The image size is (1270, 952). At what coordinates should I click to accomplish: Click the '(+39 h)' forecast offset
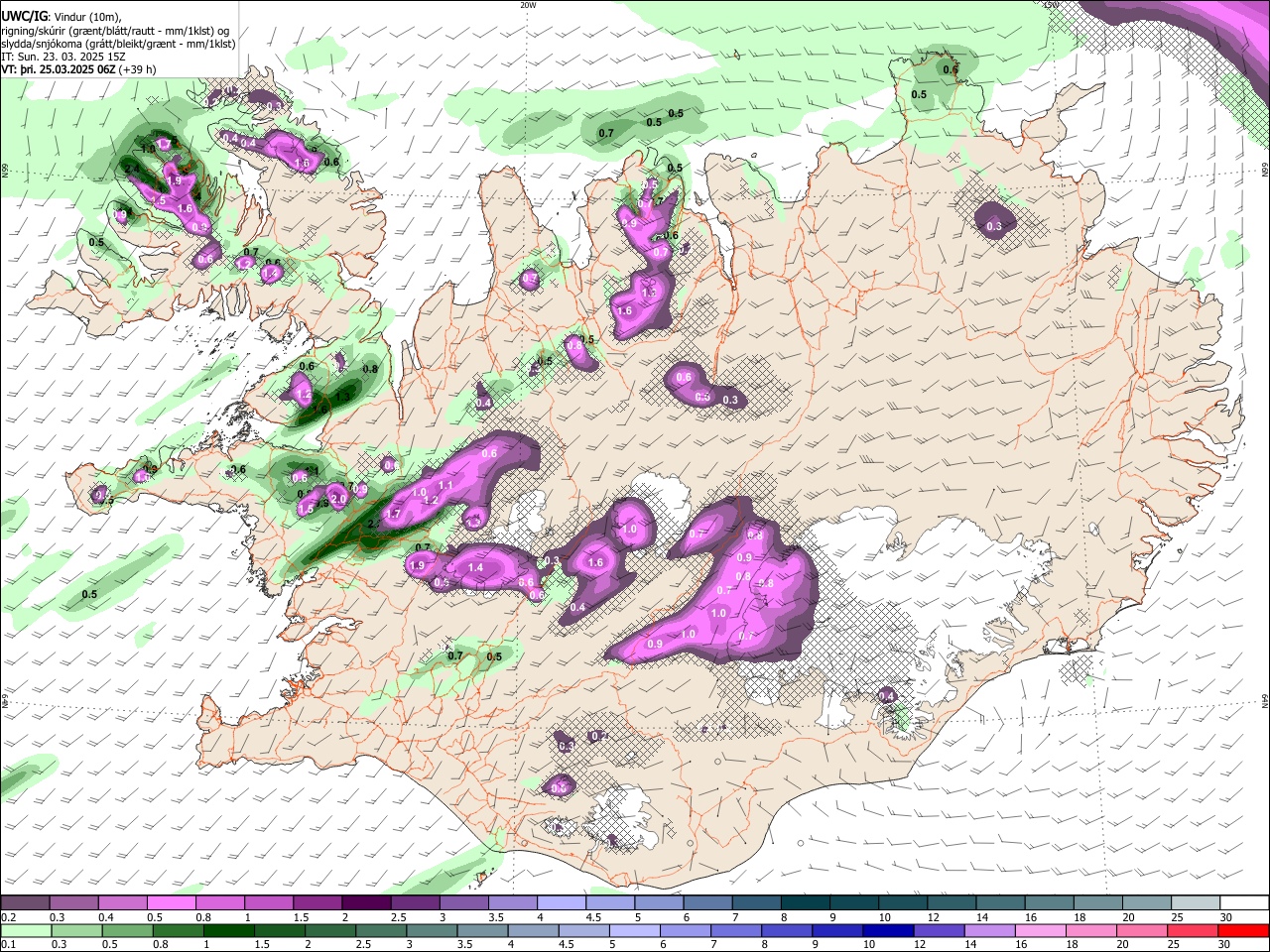click(x=137, y=69)
